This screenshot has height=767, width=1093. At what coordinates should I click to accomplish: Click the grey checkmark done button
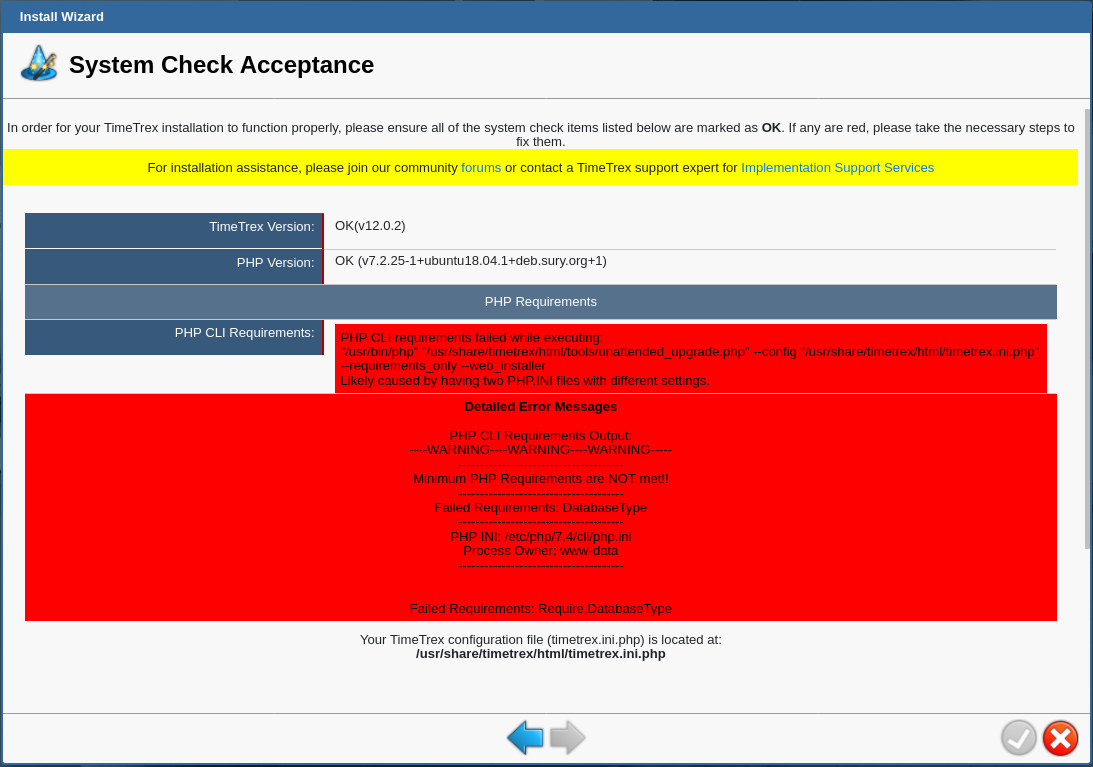click(1018, 738)
